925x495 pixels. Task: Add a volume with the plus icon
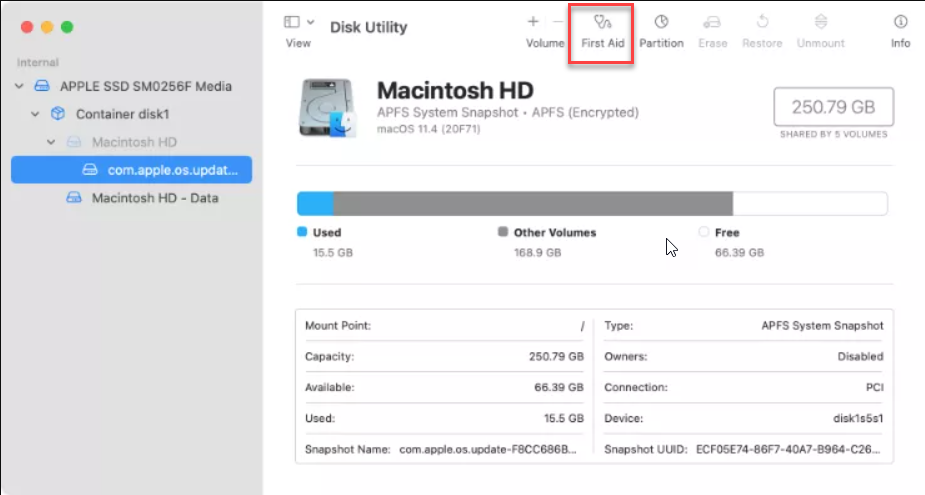tap(533, 22)
